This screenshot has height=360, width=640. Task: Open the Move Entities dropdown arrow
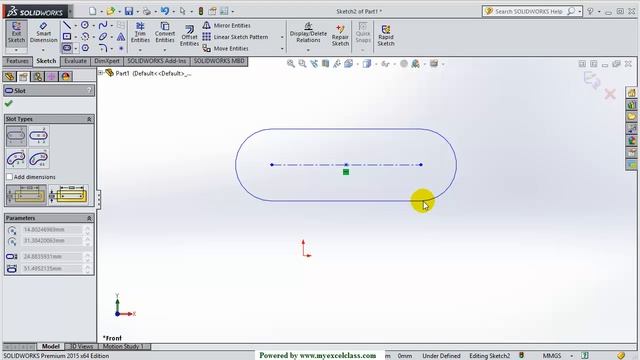coord(282,49)
